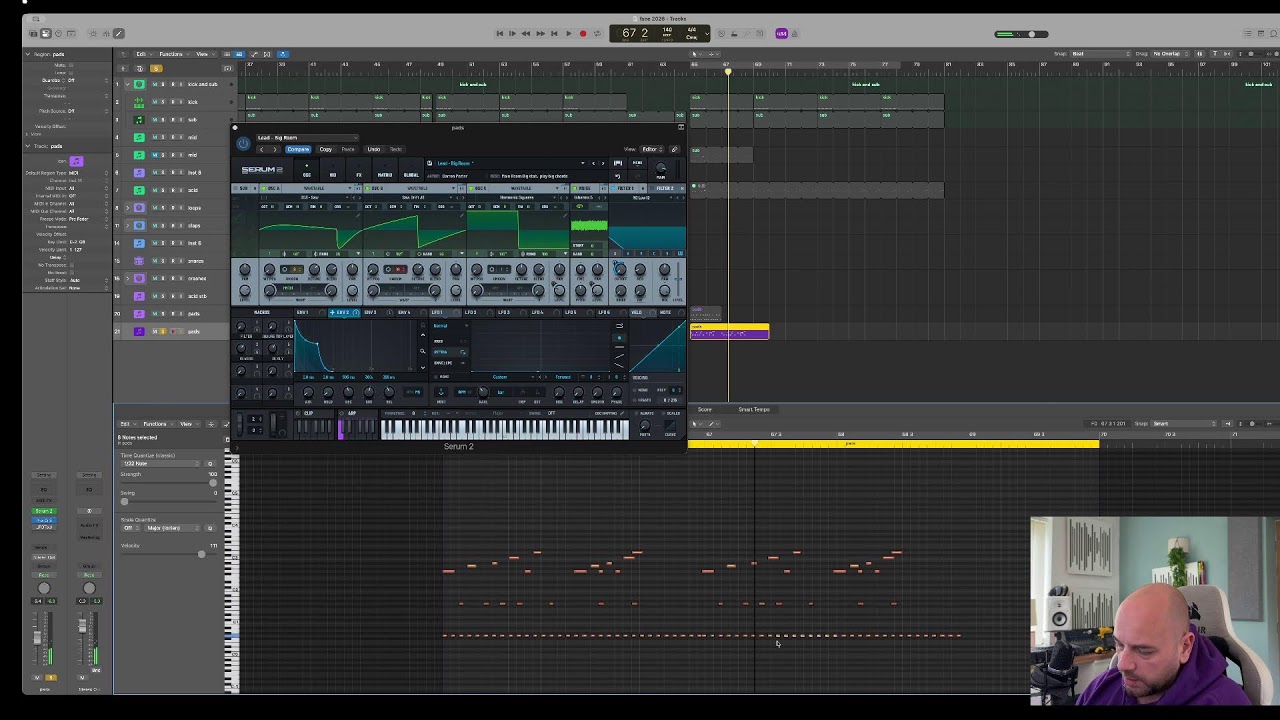This screenshot has width=1280, height=720.
Task: Toggle OSC B on/off switch
Action: click(368, 188)
